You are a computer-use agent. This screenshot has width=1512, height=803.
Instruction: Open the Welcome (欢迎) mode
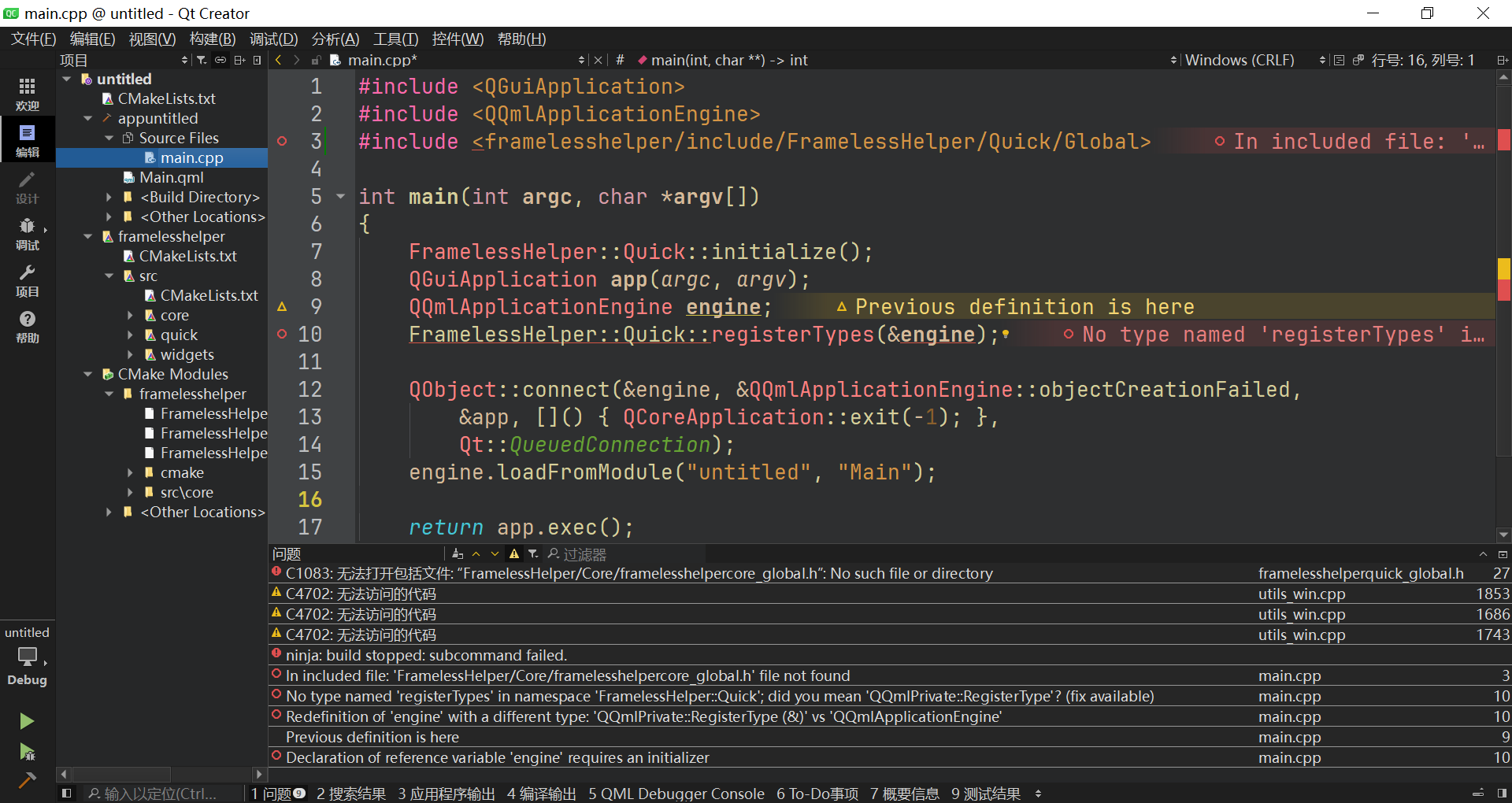coord(27,94)
